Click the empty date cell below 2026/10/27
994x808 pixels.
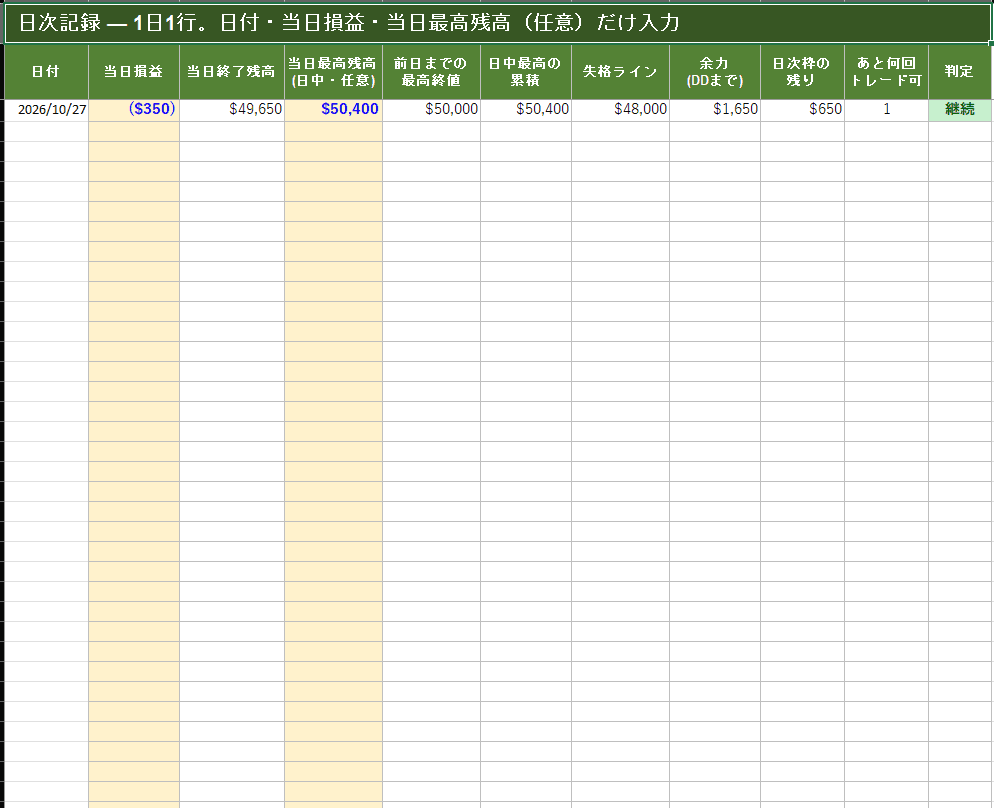(46, 131)
